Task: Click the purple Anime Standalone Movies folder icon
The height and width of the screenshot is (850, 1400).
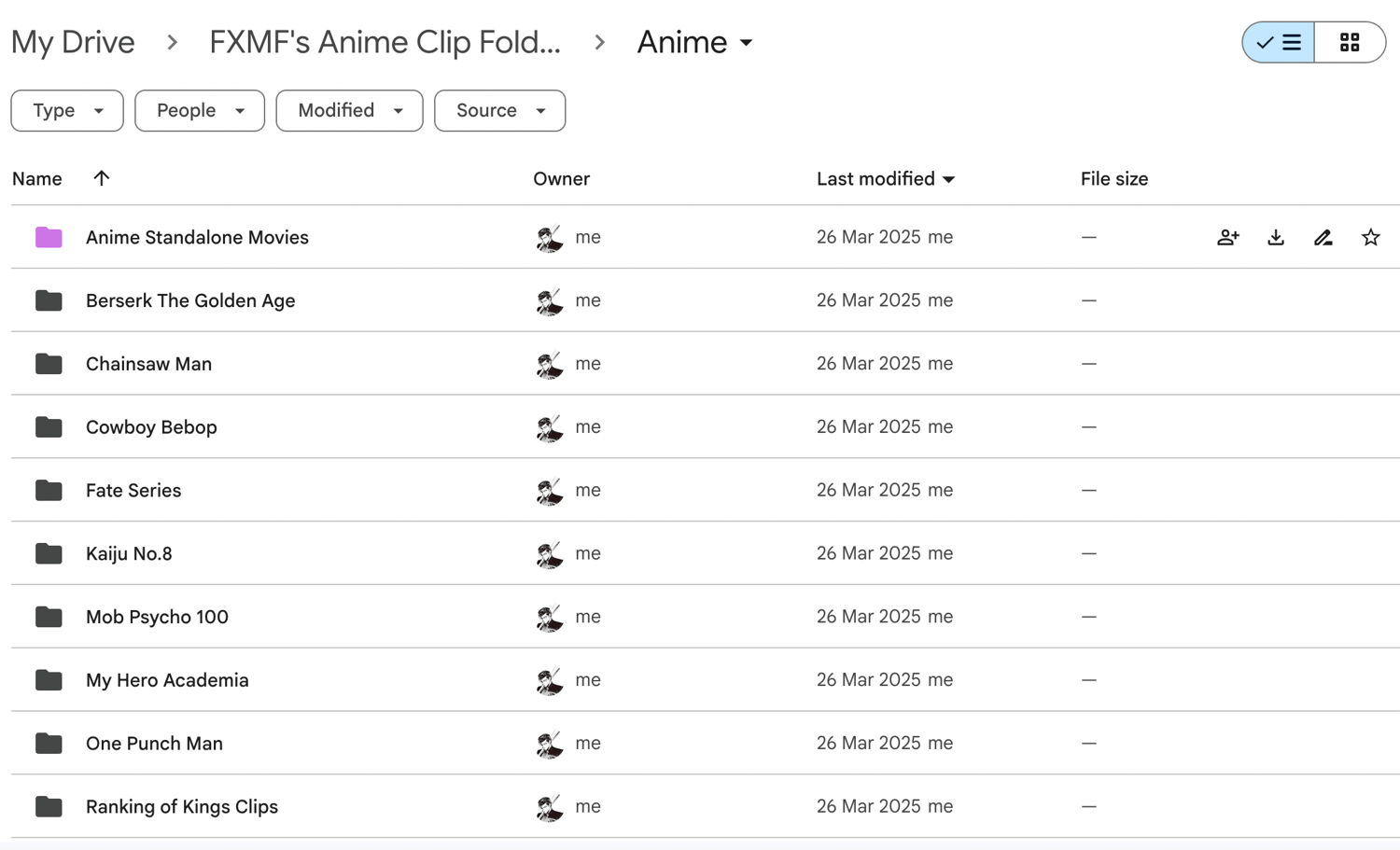Action: (49, 237)
